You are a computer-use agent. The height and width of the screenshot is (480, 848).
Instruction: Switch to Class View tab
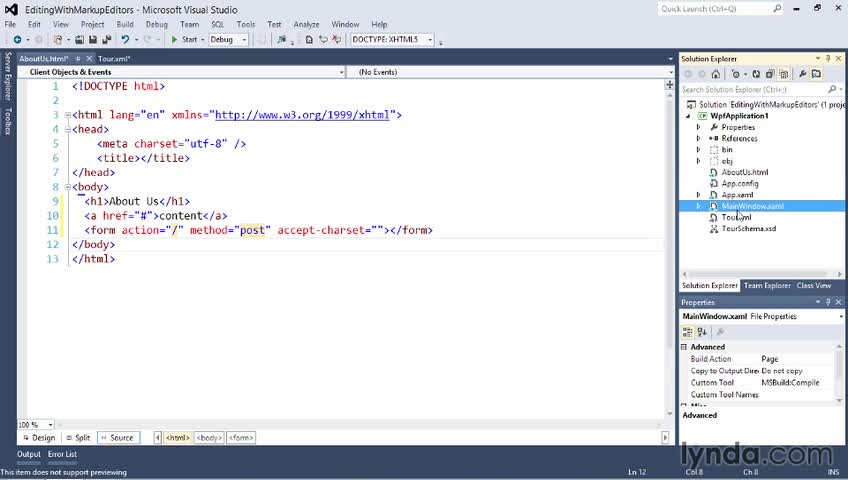[x=813, y=285]
